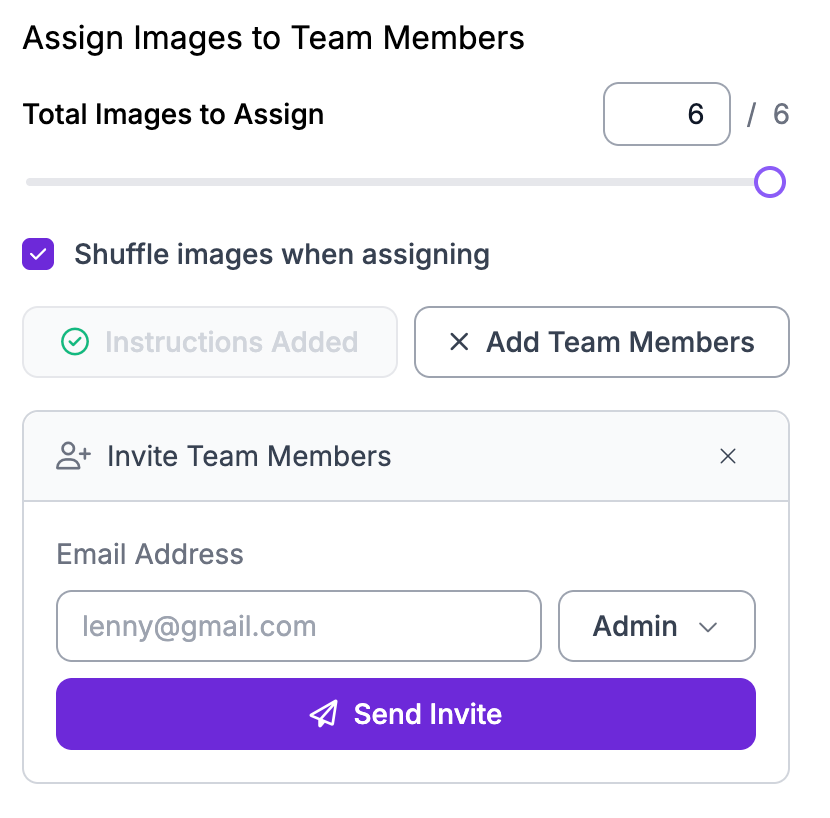
Task: Click the Add Team Members button
Action: pyautogui.click(x=602, y=342)
